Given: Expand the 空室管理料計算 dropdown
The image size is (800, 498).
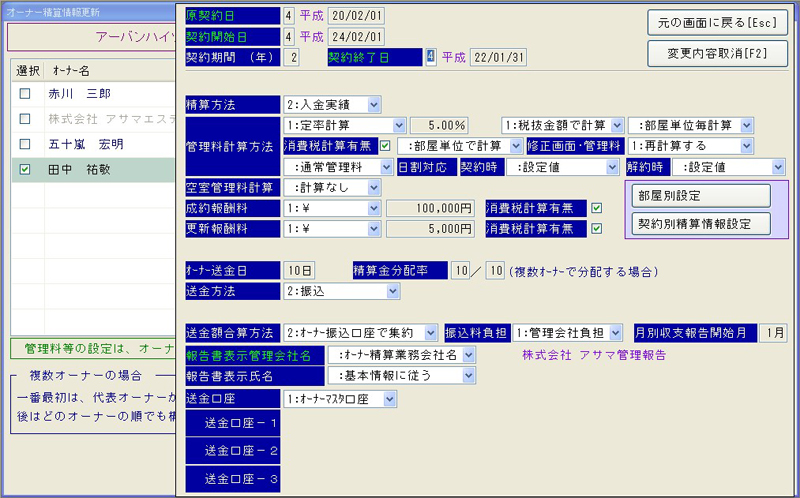Looking at the screenshot, I should coord(373,188).
